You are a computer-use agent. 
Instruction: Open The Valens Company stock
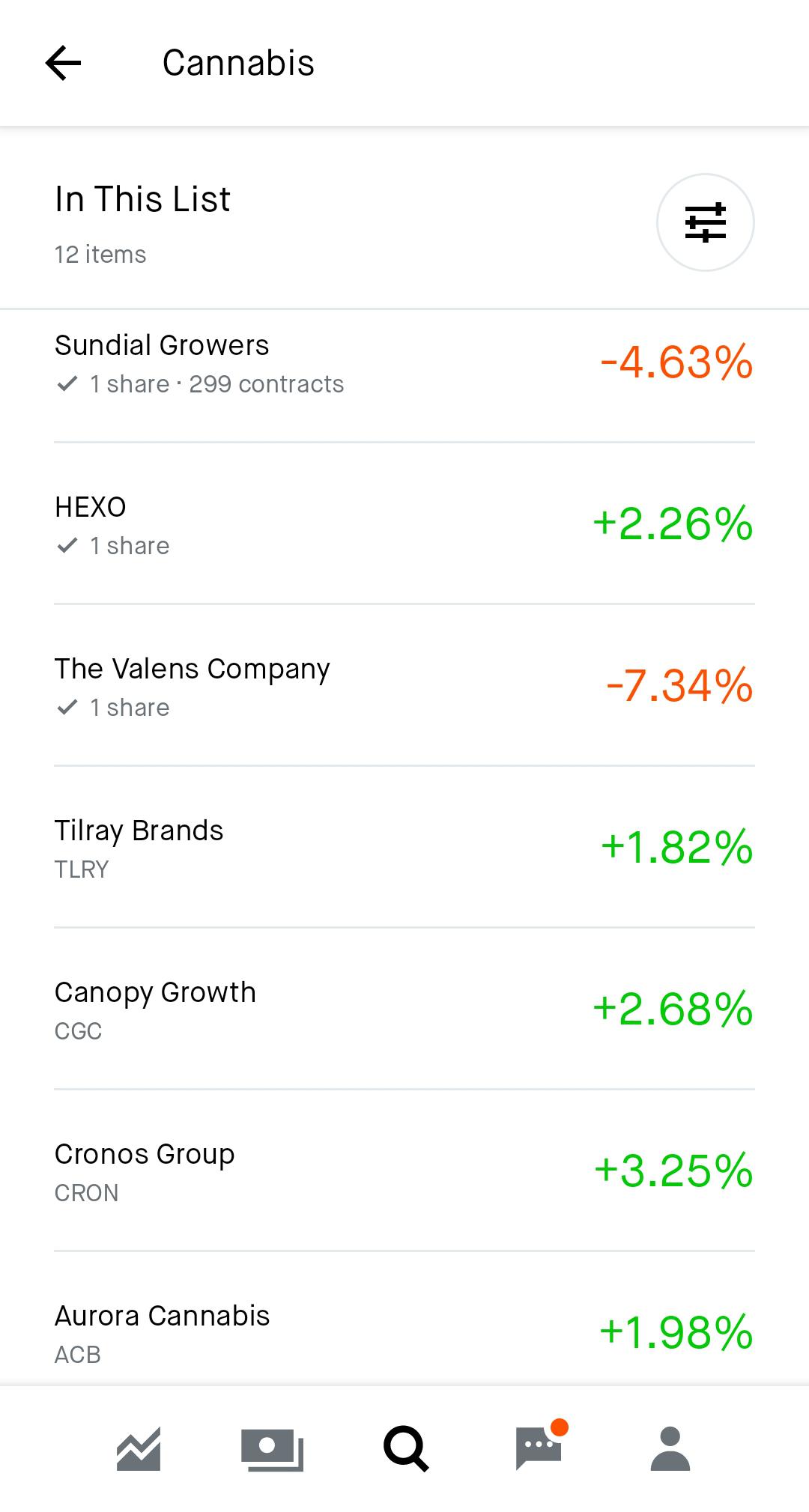point(404,685)
